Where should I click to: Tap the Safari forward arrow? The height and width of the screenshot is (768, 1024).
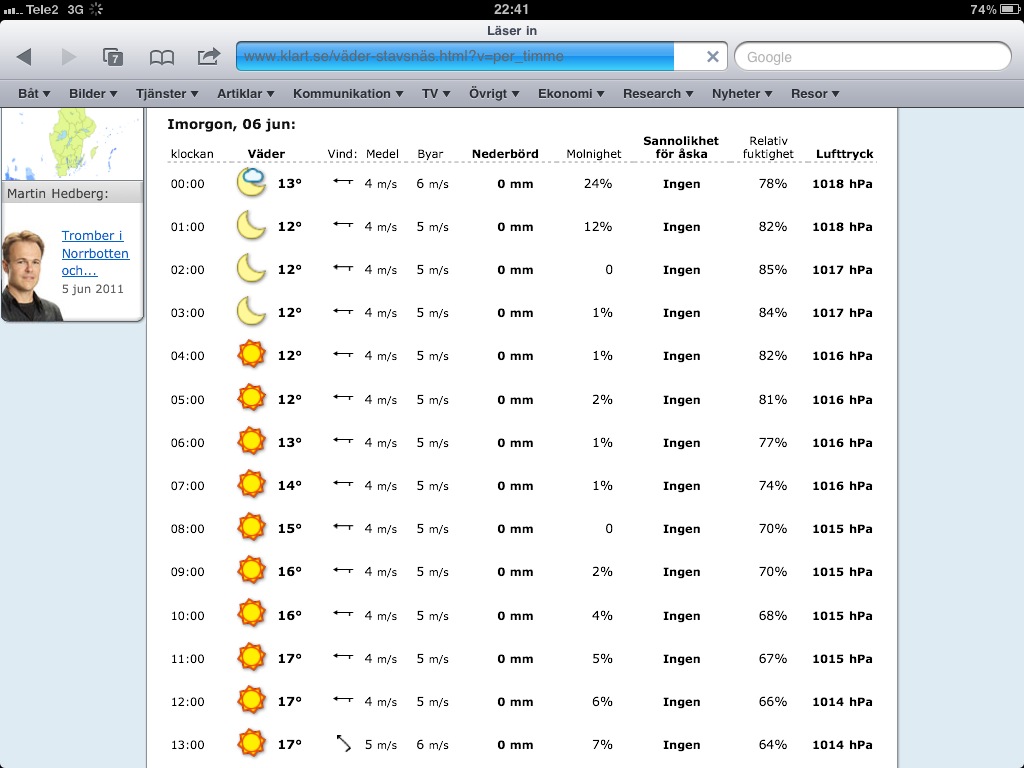[x=68, y=57]
